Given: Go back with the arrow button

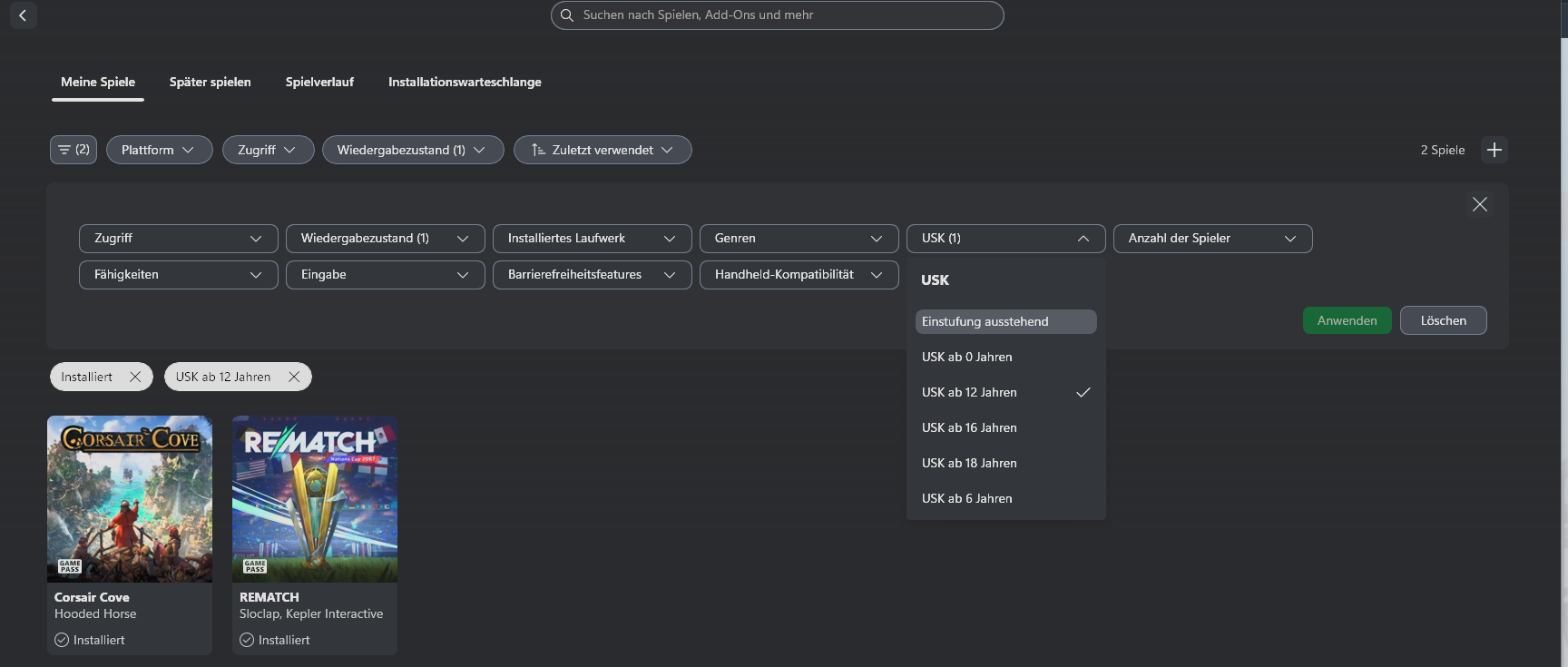Looking at the screenshot, I should [23, 15].
